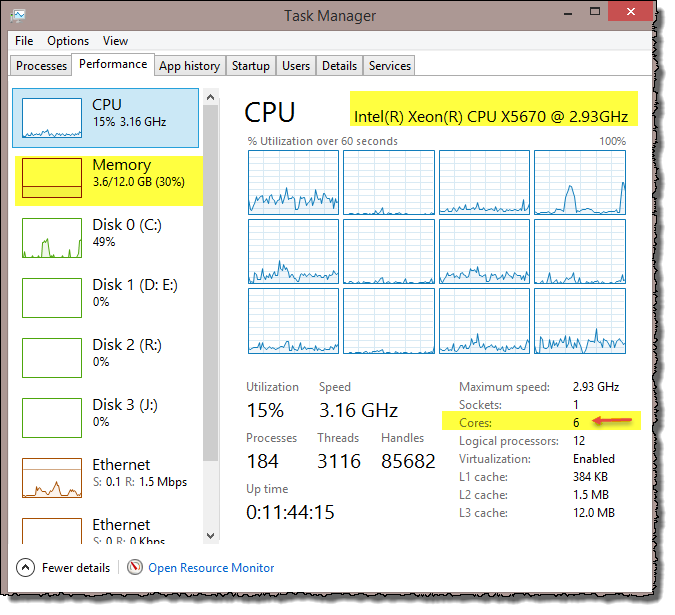
Task: Click the % Utilization over 60 seconds label
Action: tap(322, 141)
